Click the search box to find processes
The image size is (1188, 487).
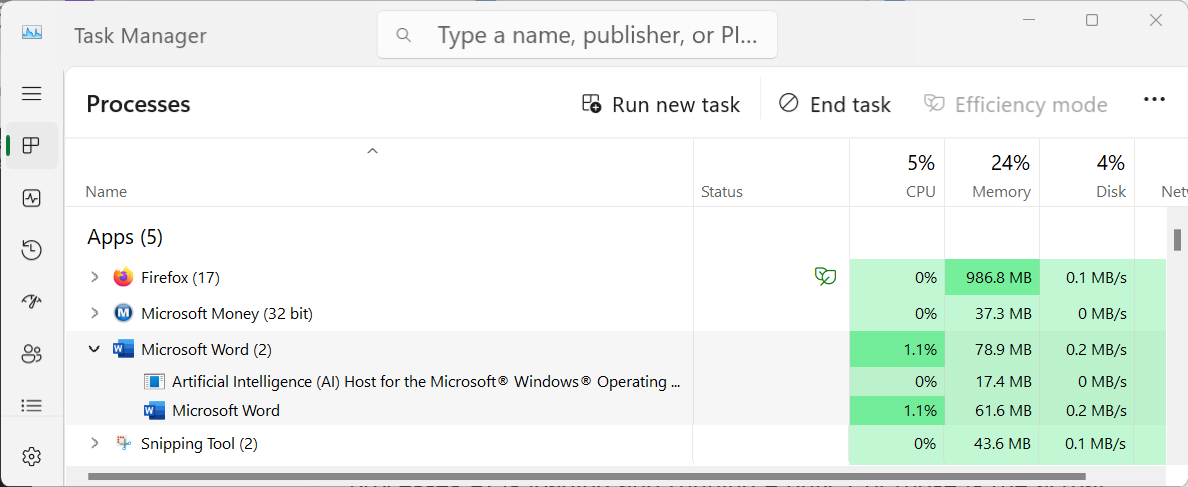577,35
